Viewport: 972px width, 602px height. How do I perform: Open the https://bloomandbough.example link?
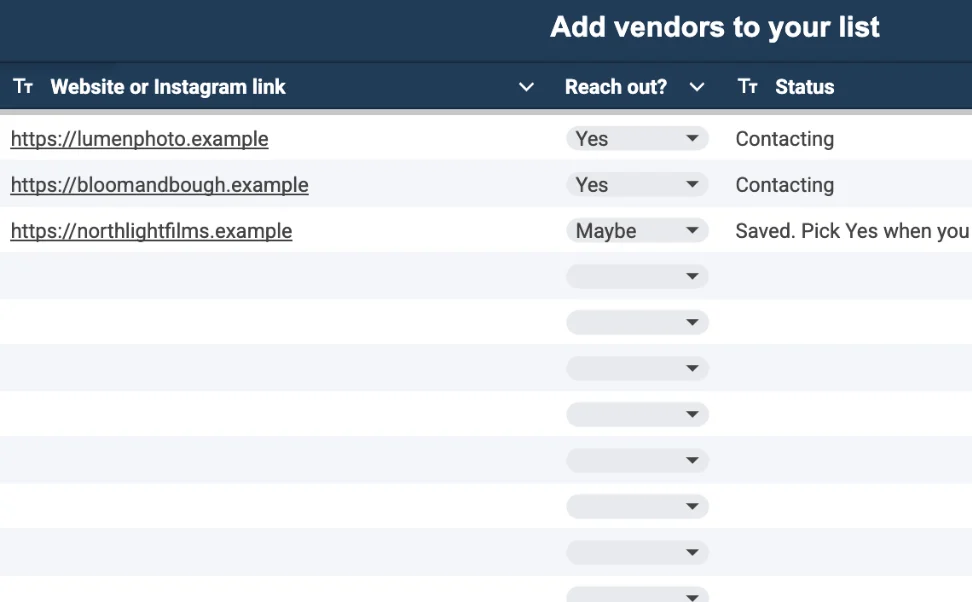[159, 185]
